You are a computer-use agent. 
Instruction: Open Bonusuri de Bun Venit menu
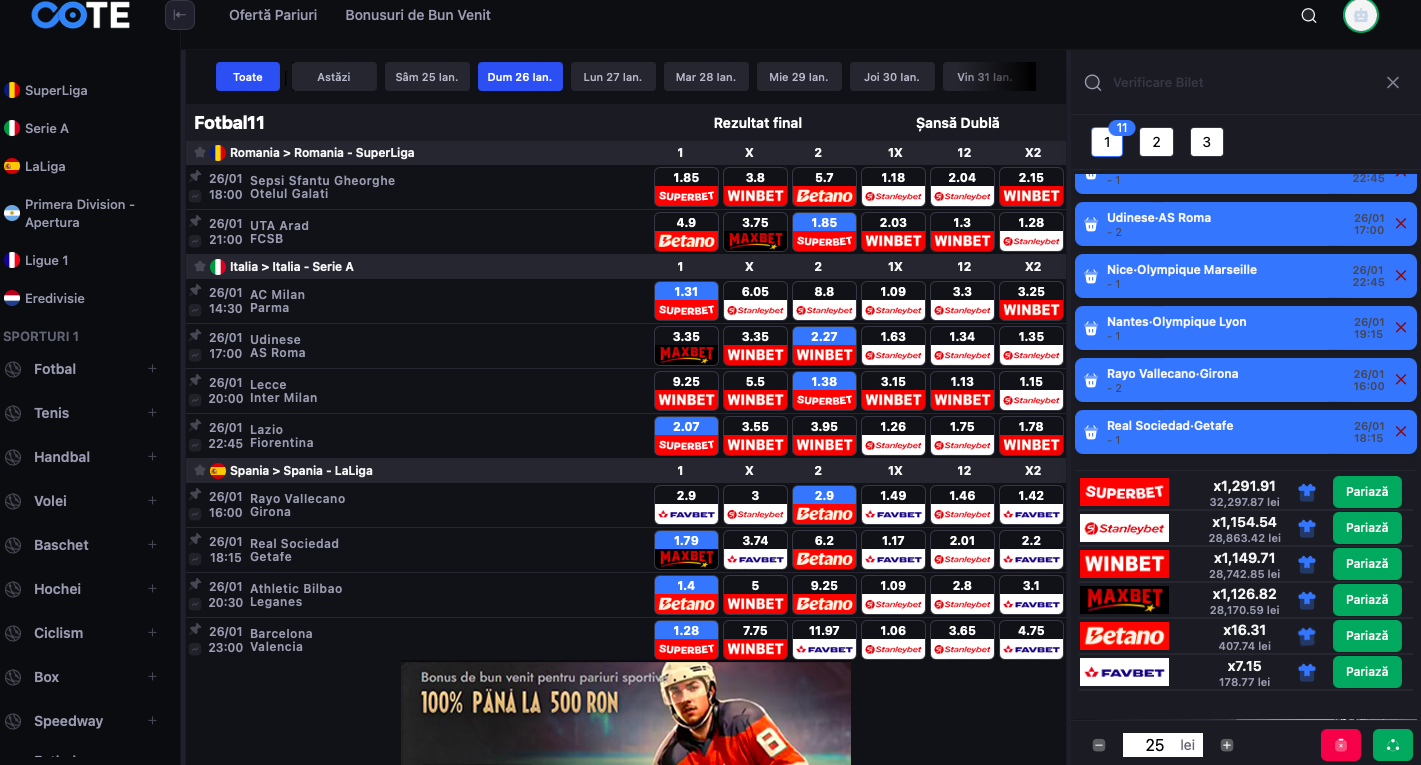pyautogui.click(x=418, y=15)
